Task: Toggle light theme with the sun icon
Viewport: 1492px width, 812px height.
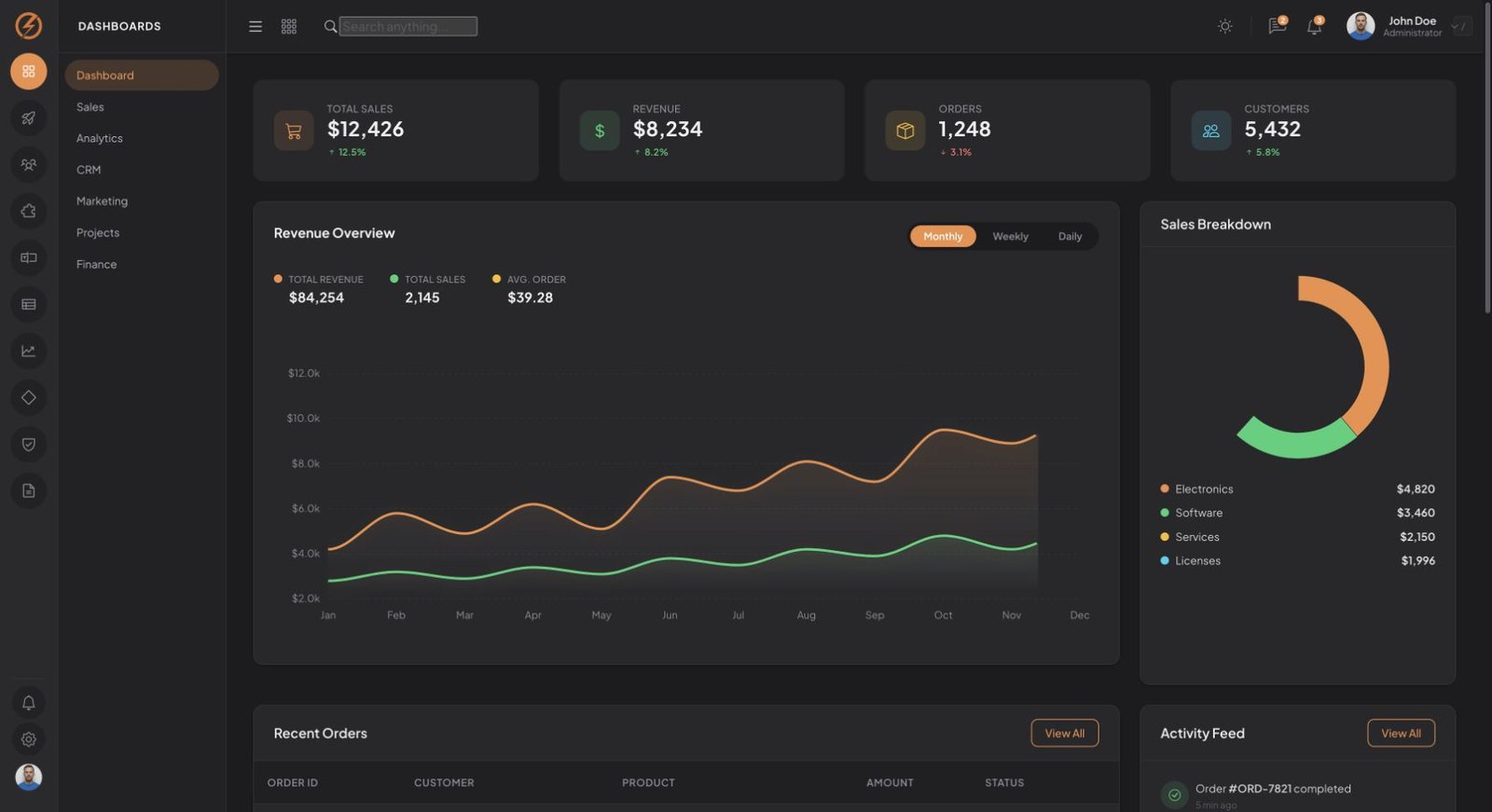Action: click(x=1225, y=26)
